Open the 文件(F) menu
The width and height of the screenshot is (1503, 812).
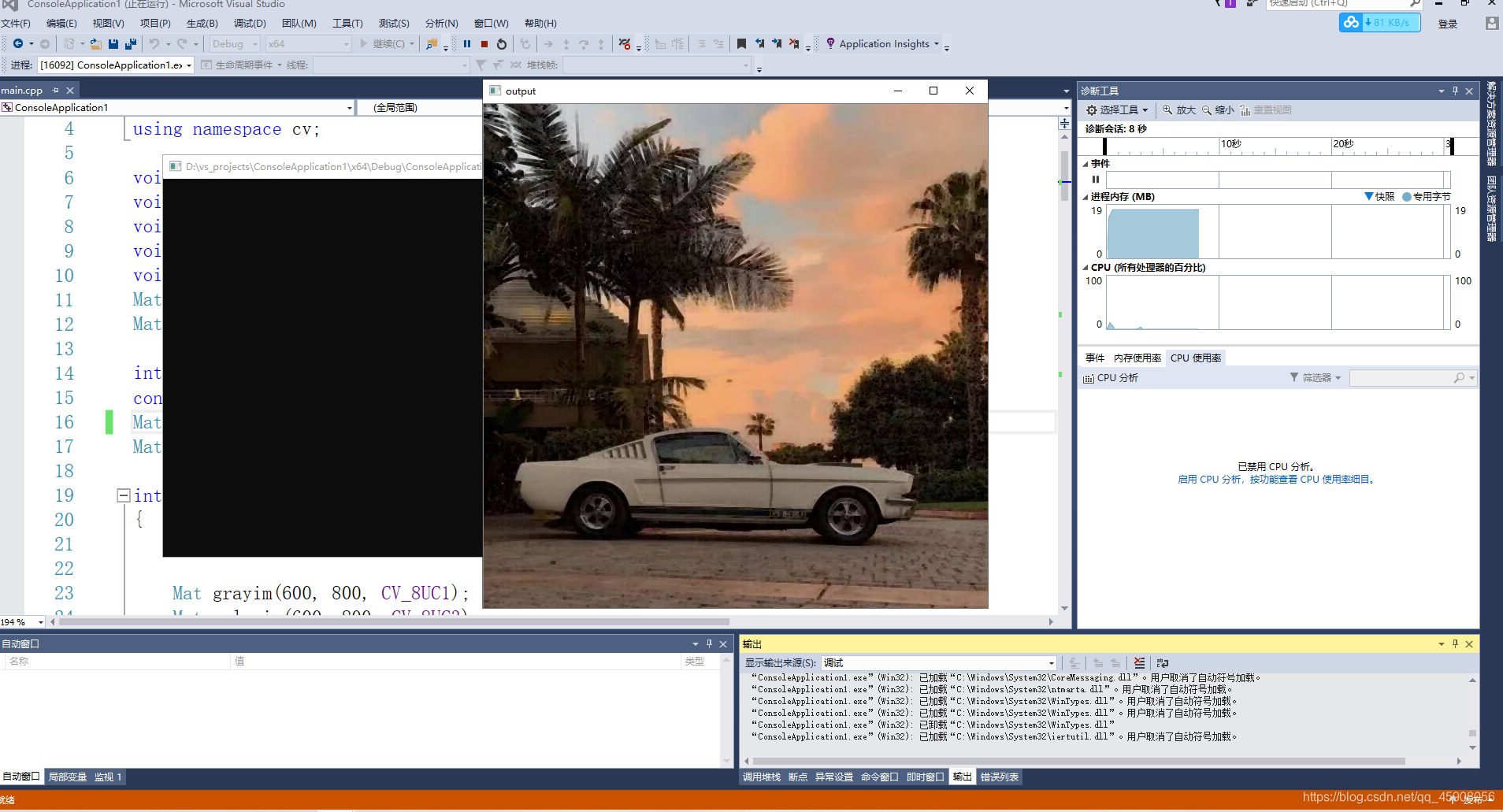16,24
